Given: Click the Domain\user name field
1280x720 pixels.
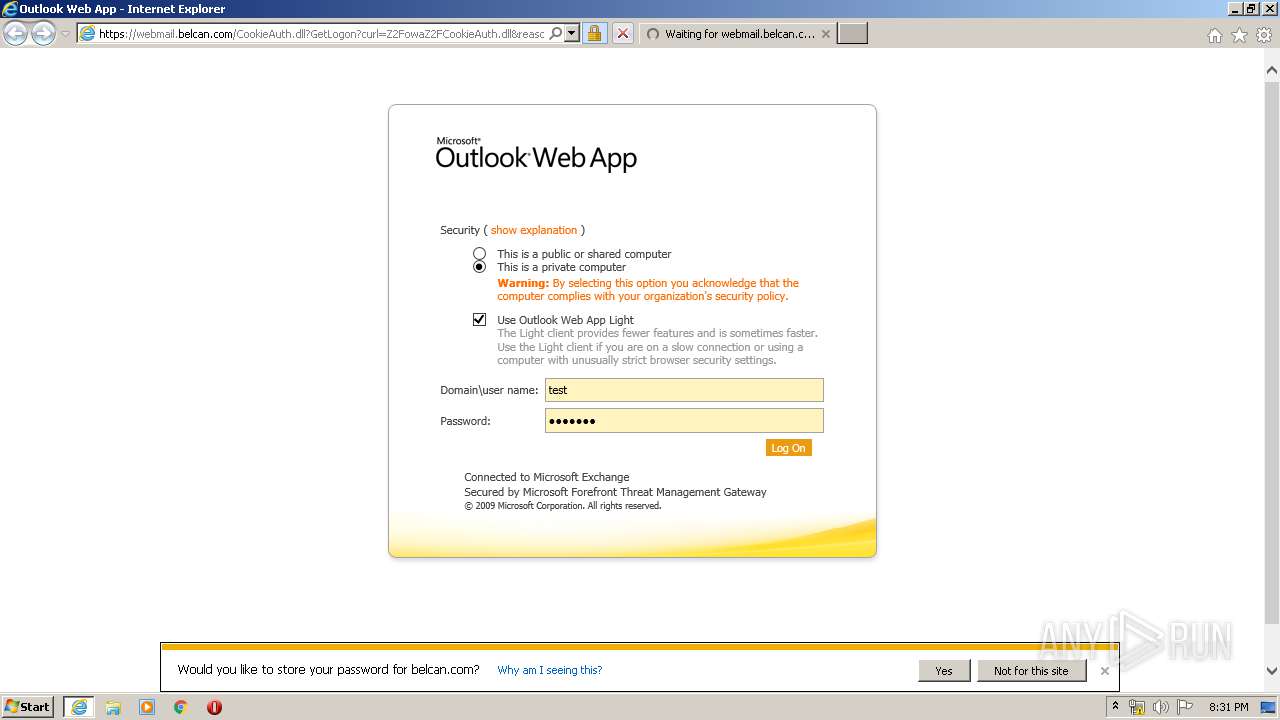Looking at the screenshot, I should click(x=684, y=390).
